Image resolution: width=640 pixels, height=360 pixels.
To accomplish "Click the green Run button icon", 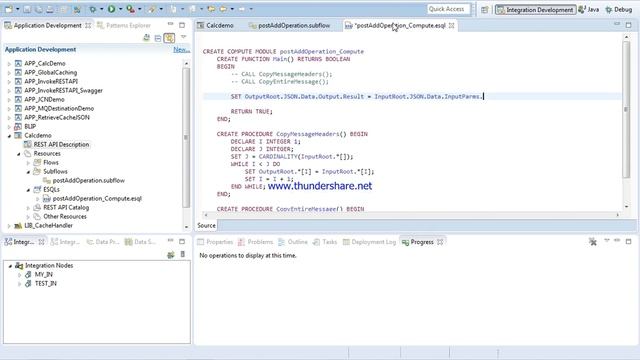I will pyautogui.click(x=111, y=9).
